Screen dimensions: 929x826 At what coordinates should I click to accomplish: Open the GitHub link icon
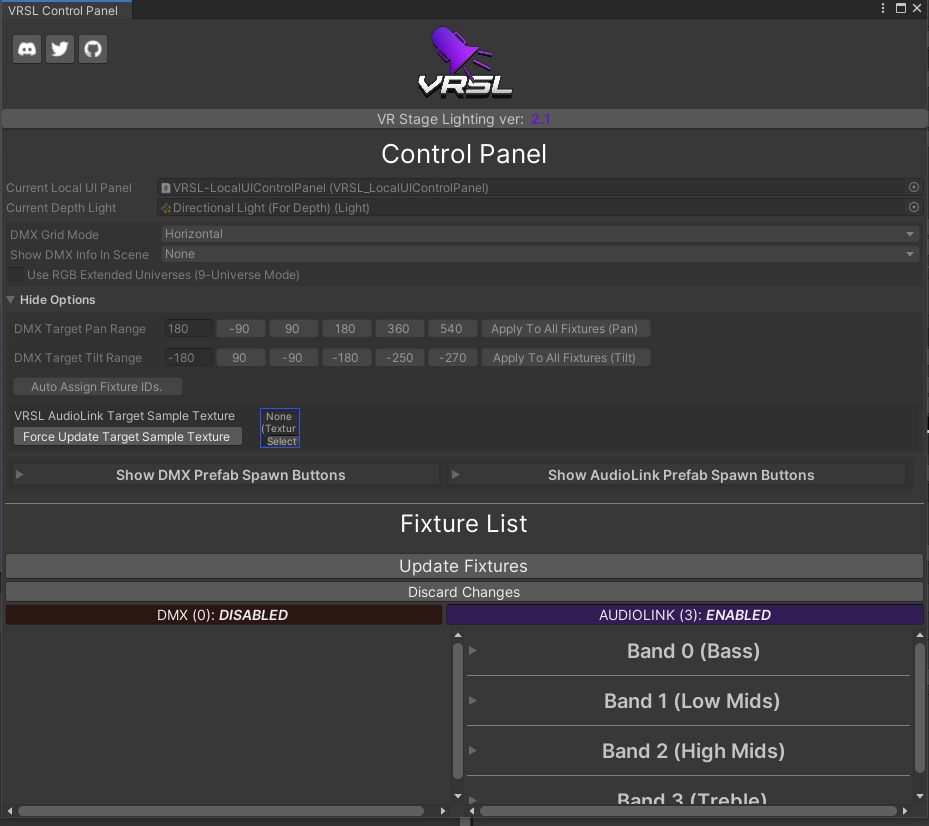(93, 49)
